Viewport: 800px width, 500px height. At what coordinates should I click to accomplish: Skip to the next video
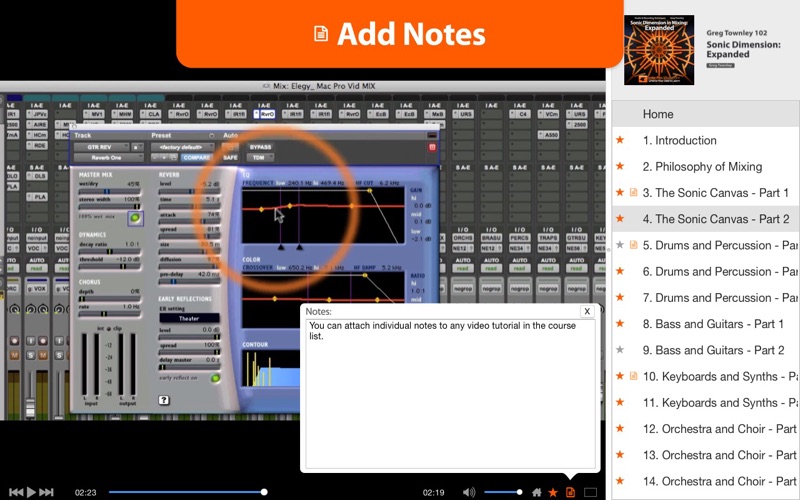tap(46, 492)
